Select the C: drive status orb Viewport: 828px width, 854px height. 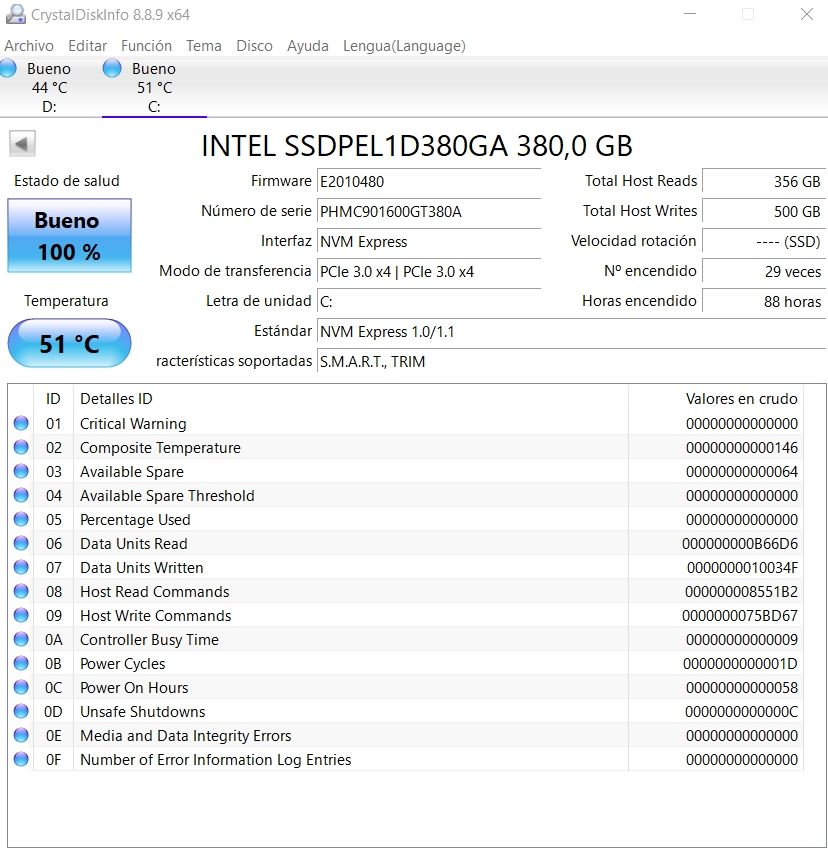click(112, 69)
